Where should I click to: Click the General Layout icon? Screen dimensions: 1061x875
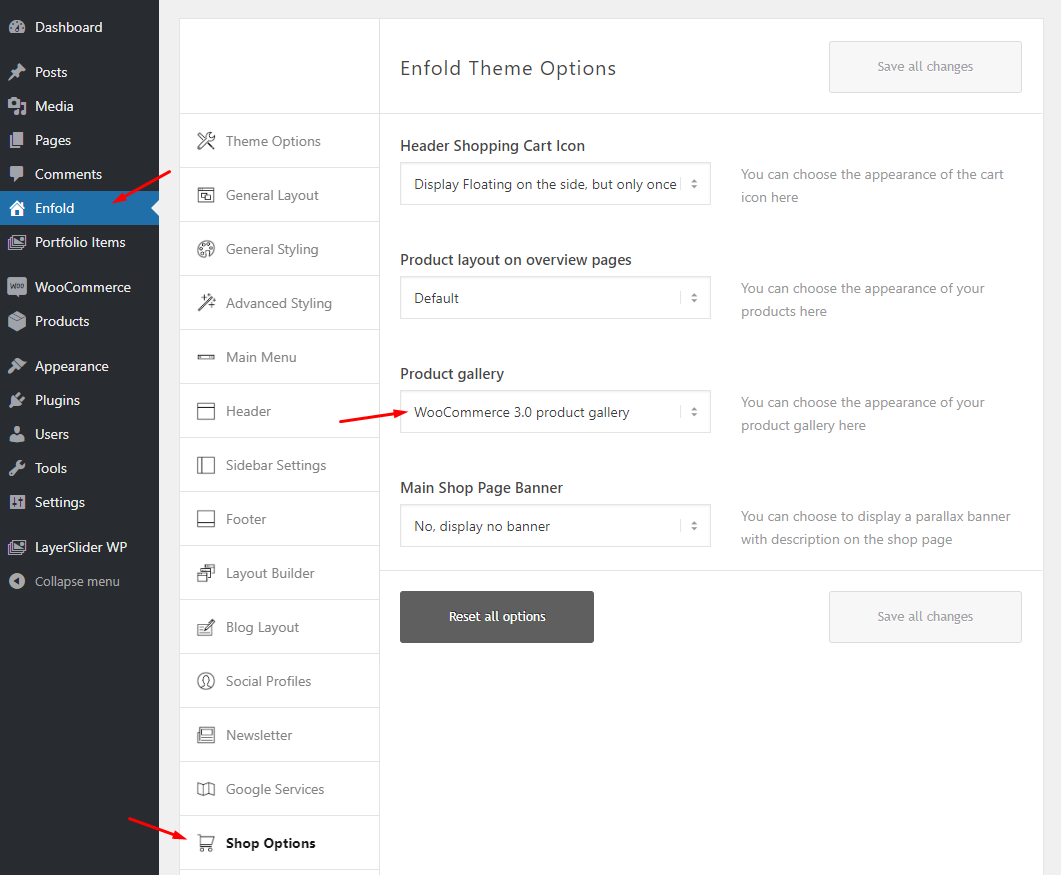click(206, 195)
